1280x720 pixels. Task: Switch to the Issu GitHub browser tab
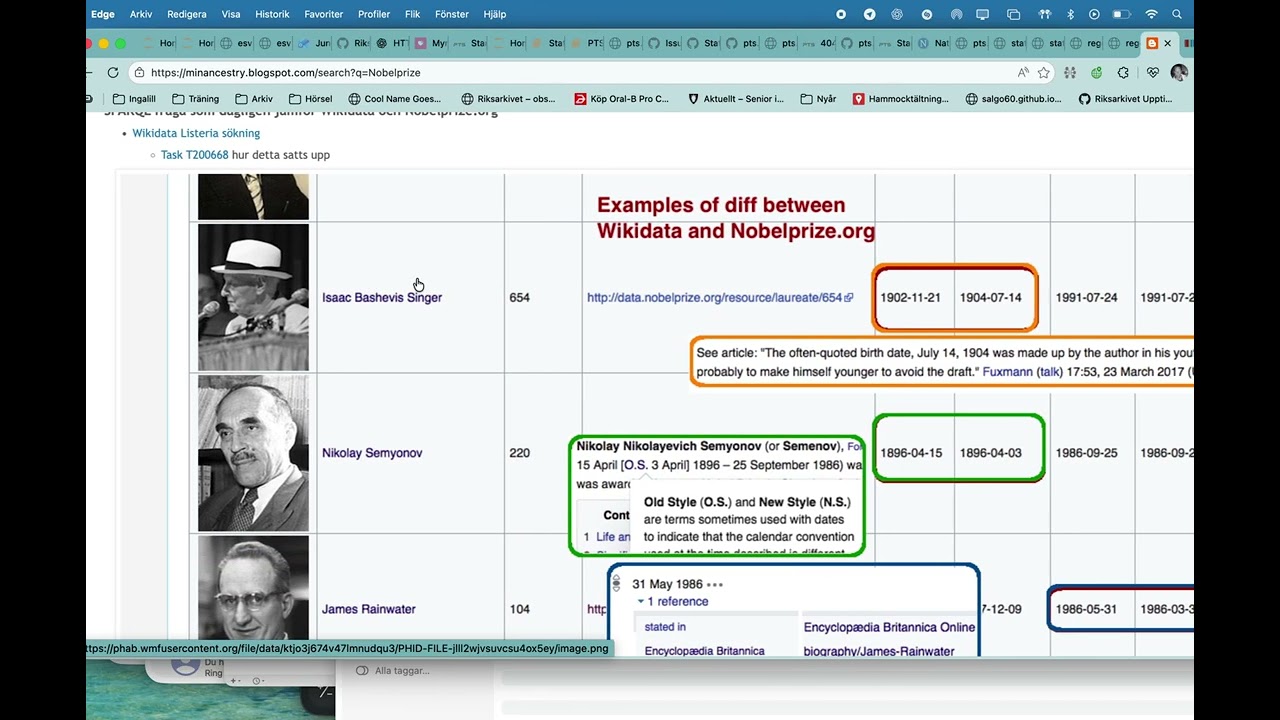coord(666,43)
